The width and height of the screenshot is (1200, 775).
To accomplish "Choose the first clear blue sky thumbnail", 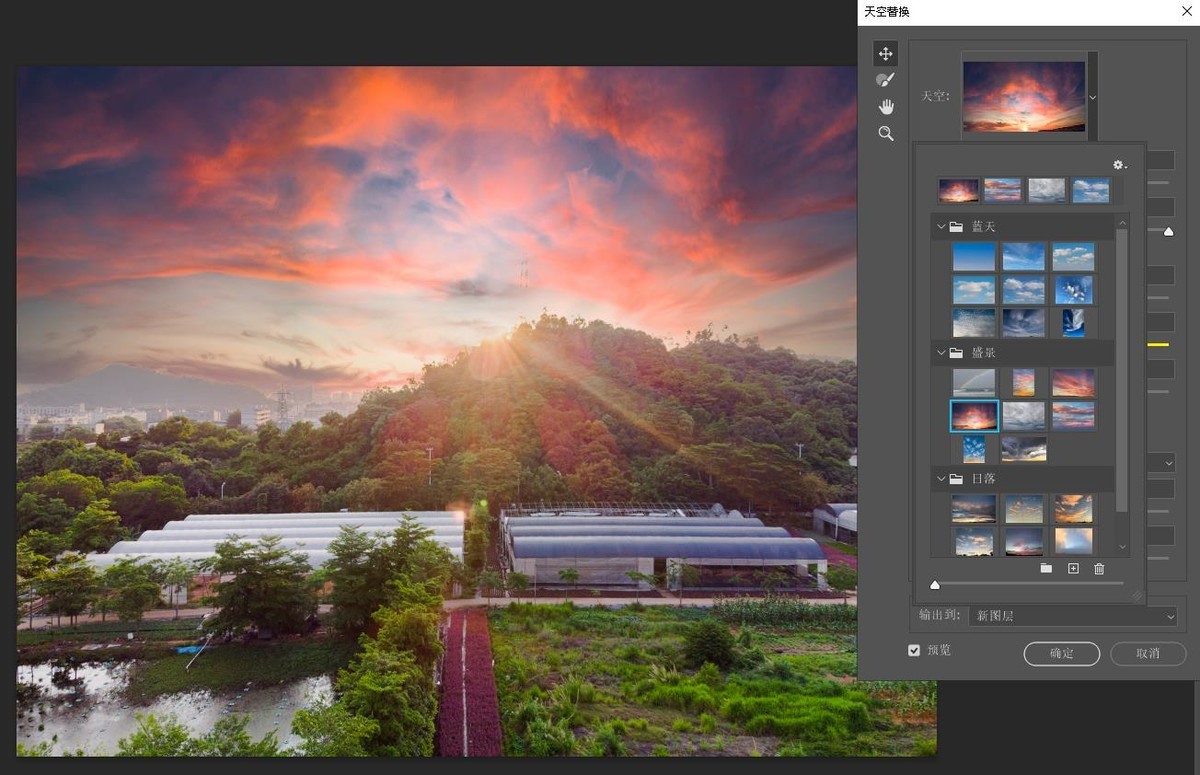I will pyautogui.click(x=974, y=257).
